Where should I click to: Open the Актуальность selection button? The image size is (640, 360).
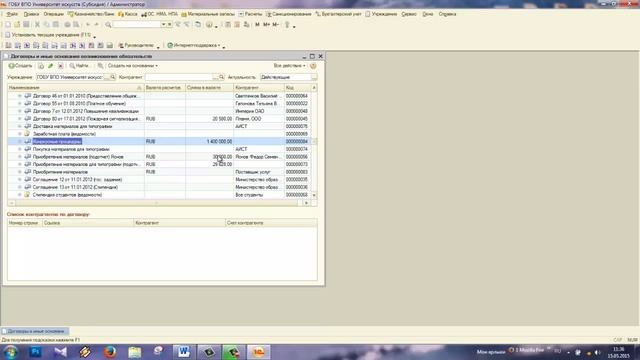[x=314, y=77]
